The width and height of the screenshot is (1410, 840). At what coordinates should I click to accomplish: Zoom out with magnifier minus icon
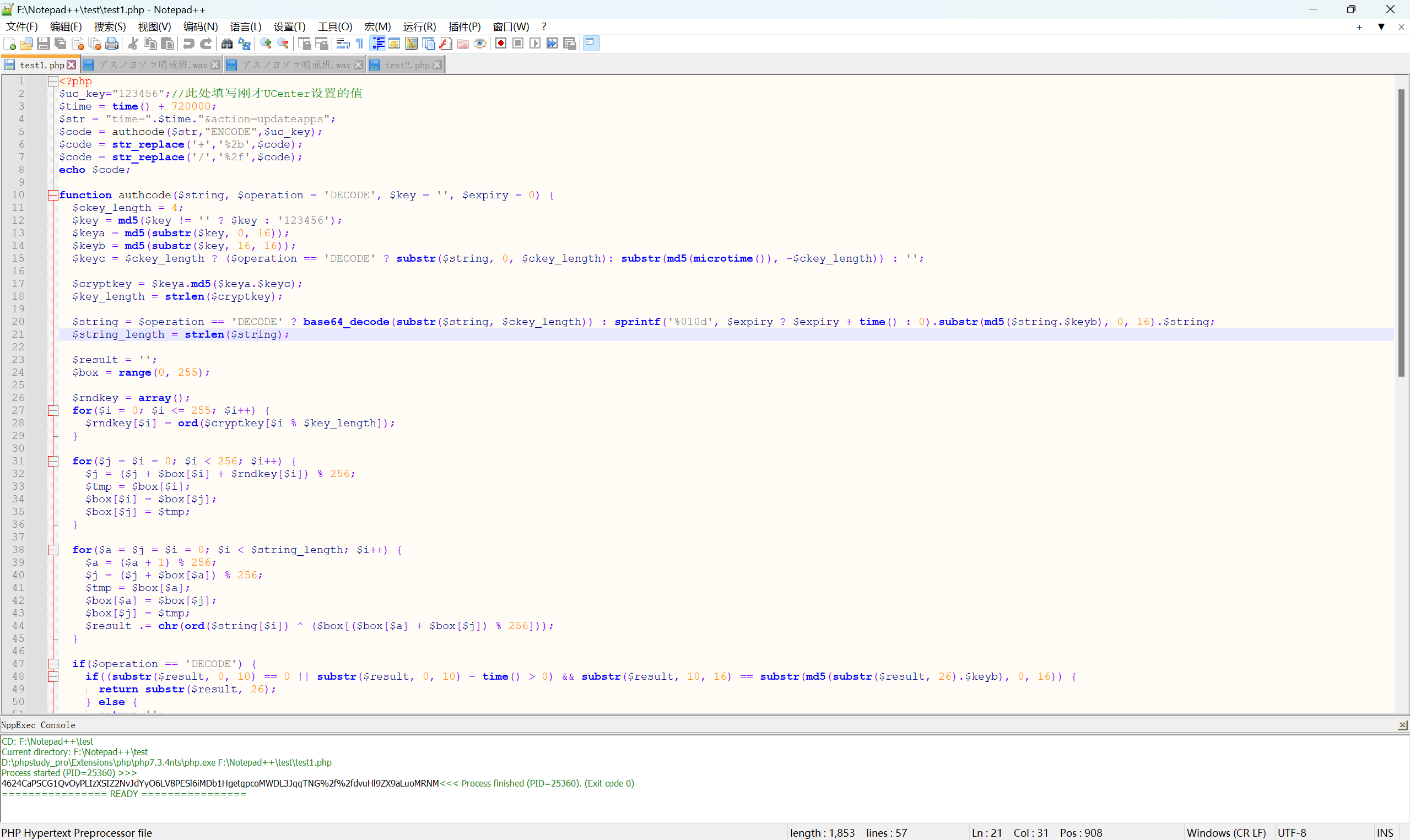(283, 44)
